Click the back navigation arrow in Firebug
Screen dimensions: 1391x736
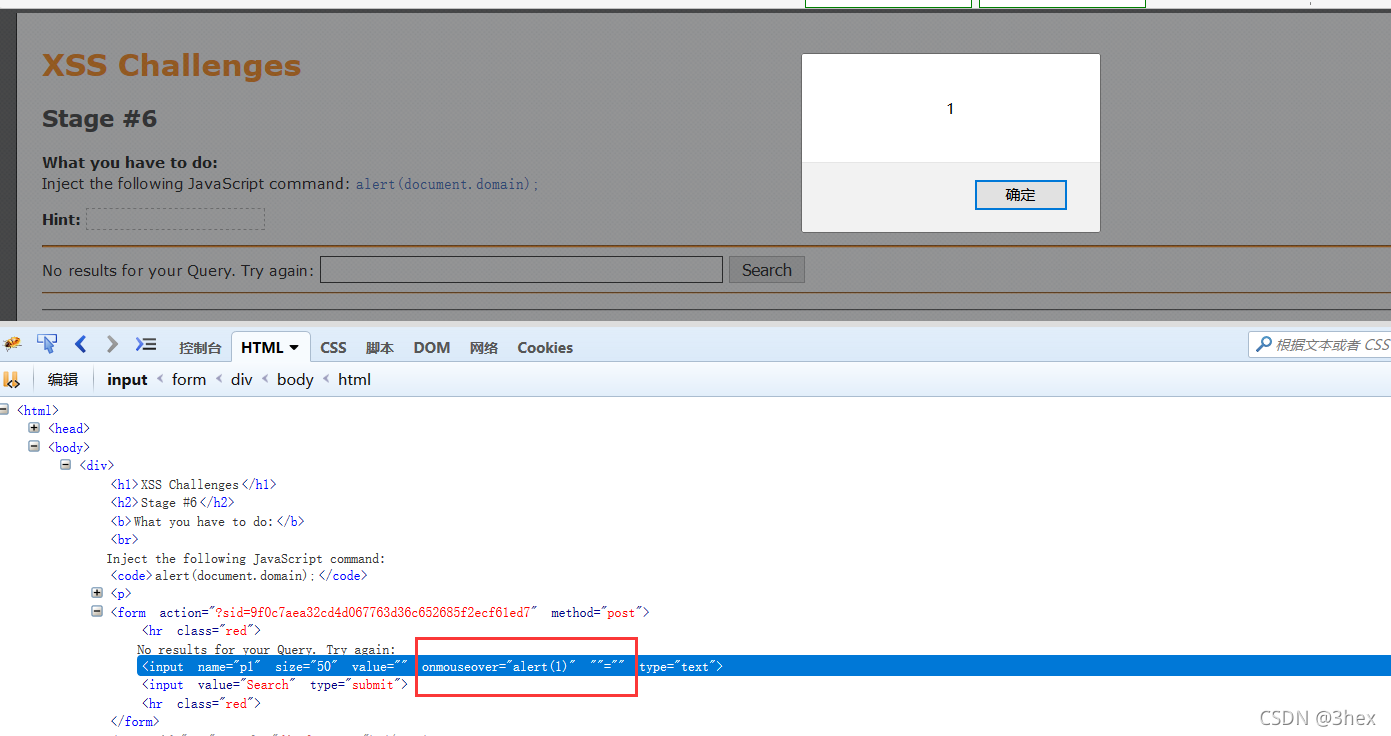click(x=80, y=343)
